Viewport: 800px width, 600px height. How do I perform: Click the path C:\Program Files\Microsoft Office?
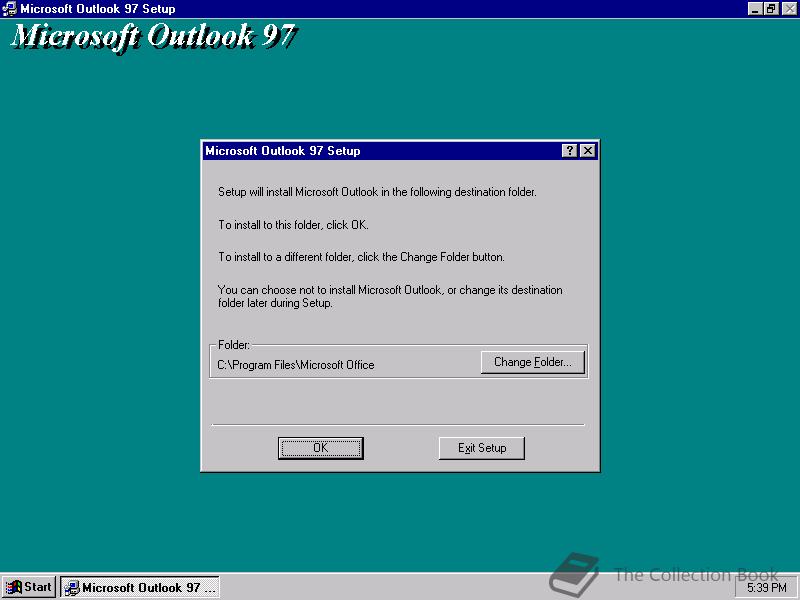pos(296,365)
